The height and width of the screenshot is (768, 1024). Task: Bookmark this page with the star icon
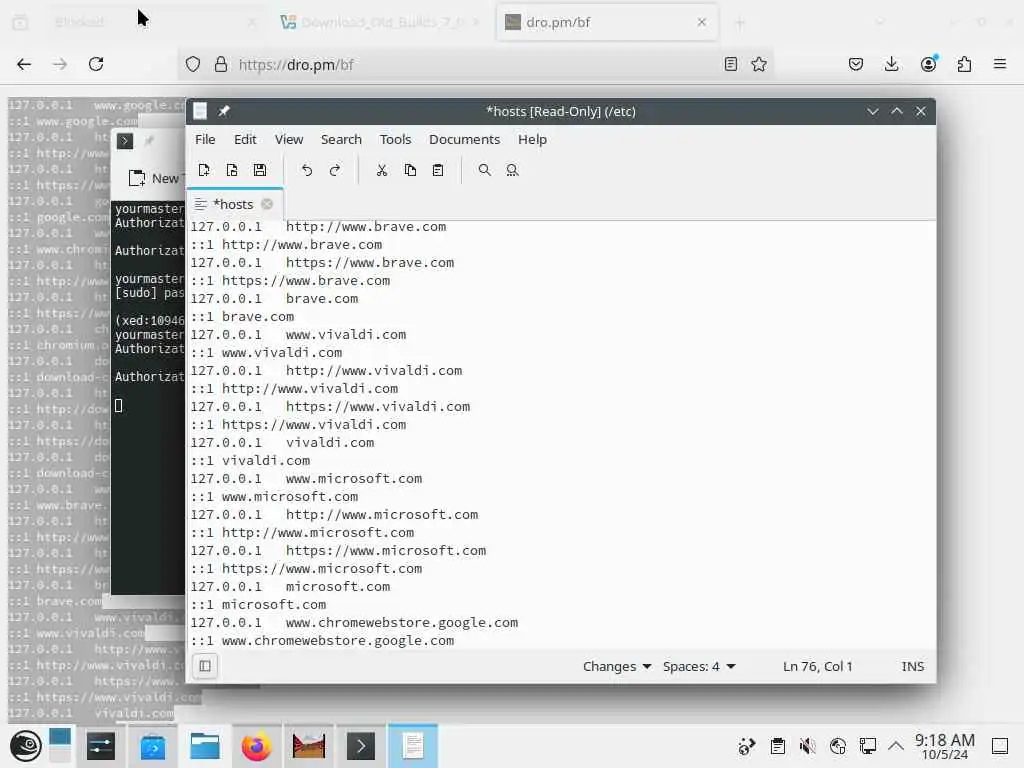(759, 64)
